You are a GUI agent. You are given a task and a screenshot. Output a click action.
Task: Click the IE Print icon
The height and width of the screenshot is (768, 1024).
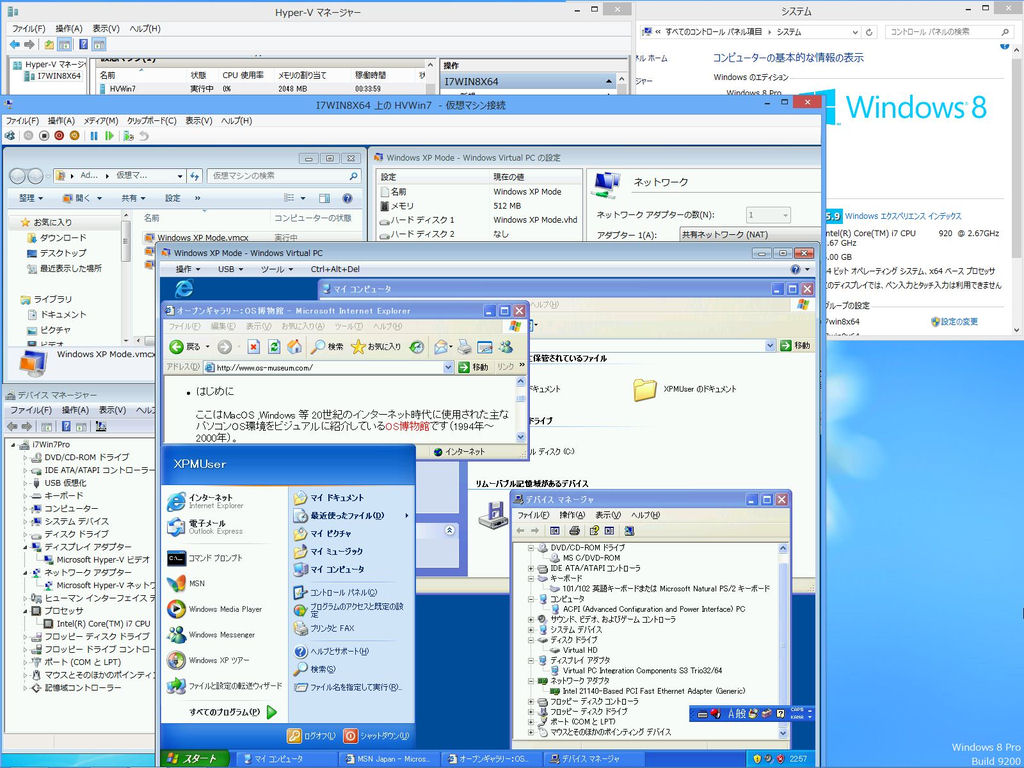pos(464,347)
